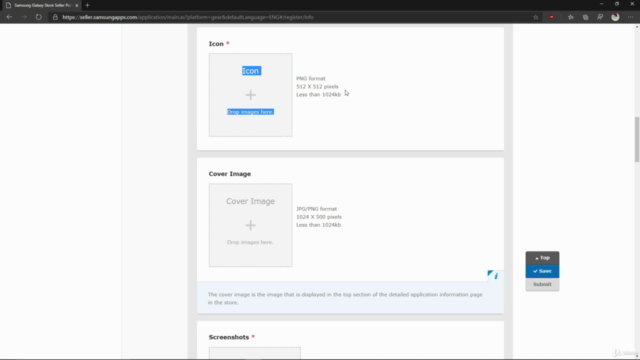The width and height of the screenshot is (640, 360).
Task: Open the Favorites list icon
Action: click(571, 17)
